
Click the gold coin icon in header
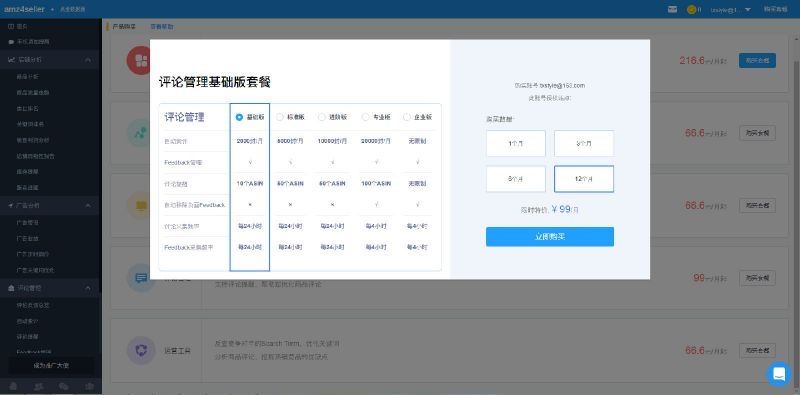pyautogui.click(x=691, y=9)
